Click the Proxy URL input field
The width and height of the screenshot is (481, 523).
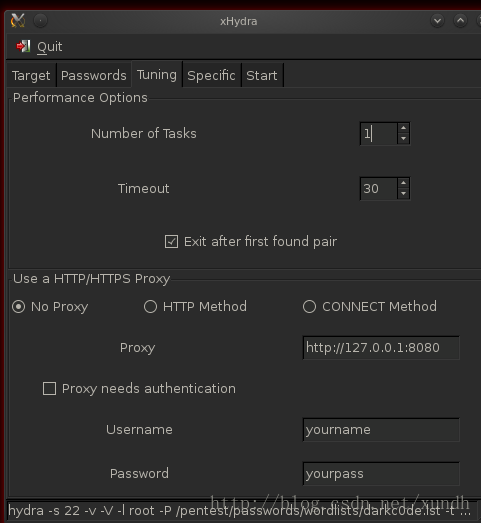(381, 348)
